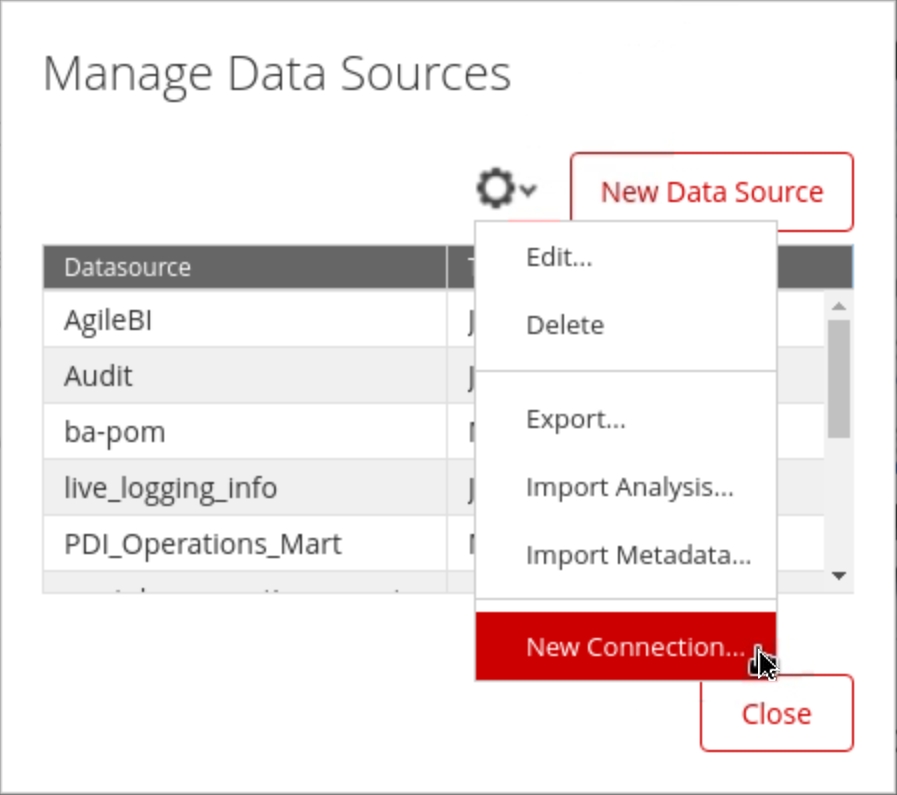
Task: Select Delete in the dropdown menu
Action: pyautogui.click(x=565, y=325)
